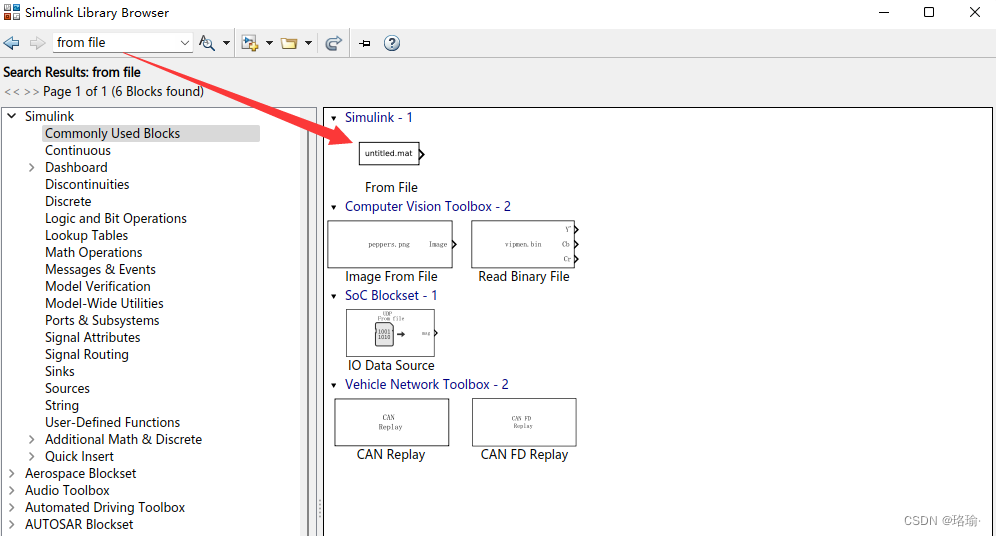Click the 'Image From File' label
996x536 pixels.
click(x=391, y=276)
